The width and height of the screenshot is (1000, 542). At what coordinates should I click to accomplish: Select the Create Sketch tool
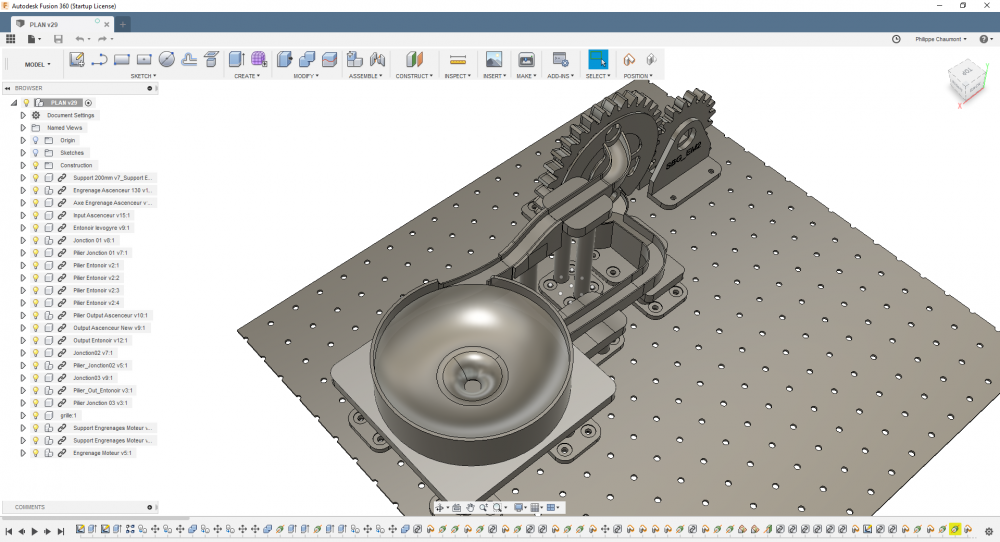[77, 59]
